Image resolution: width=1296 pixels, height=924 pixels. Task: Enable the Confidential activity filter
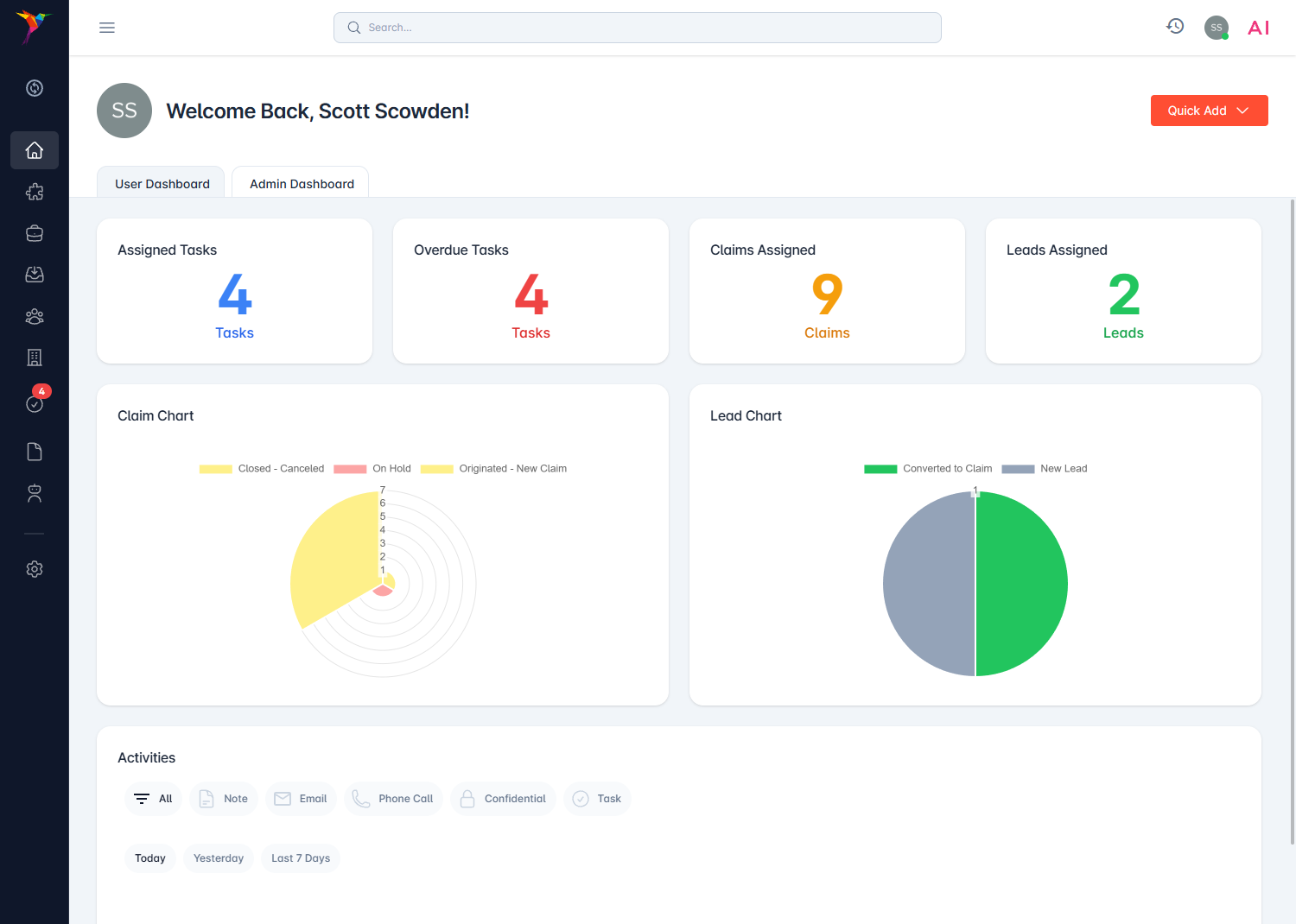click(503, 798)
